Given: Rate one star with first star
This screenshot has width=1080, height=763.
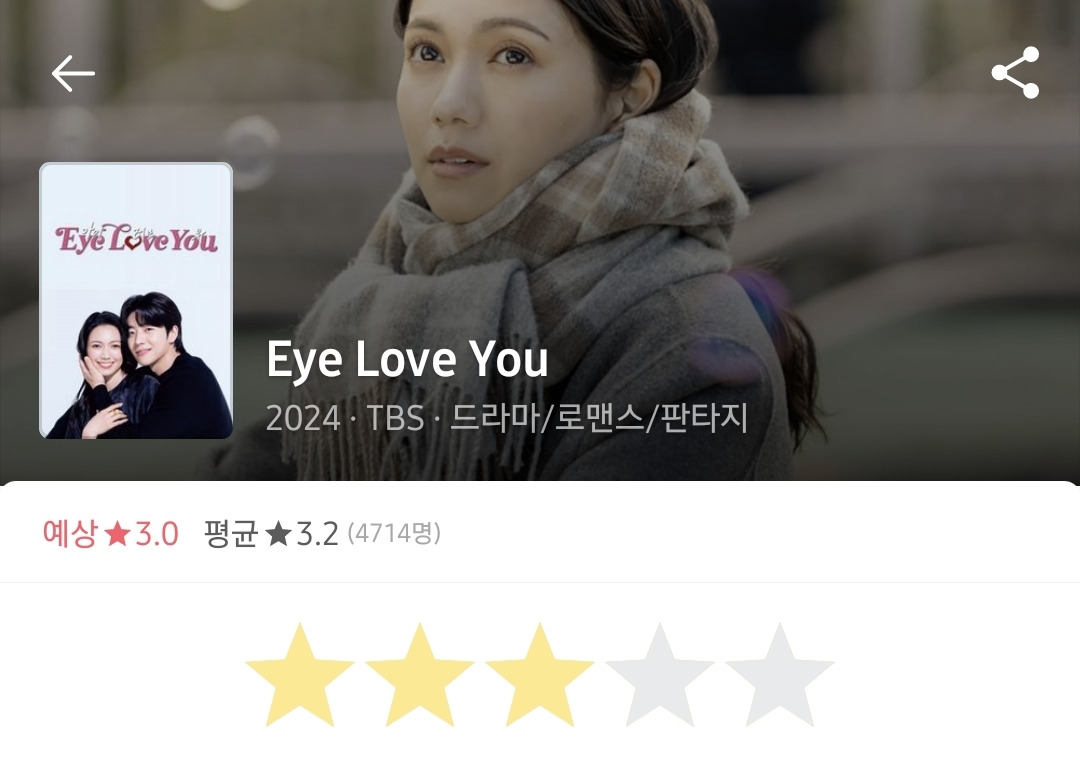Looking at the screenshot, I should point(300,675).
